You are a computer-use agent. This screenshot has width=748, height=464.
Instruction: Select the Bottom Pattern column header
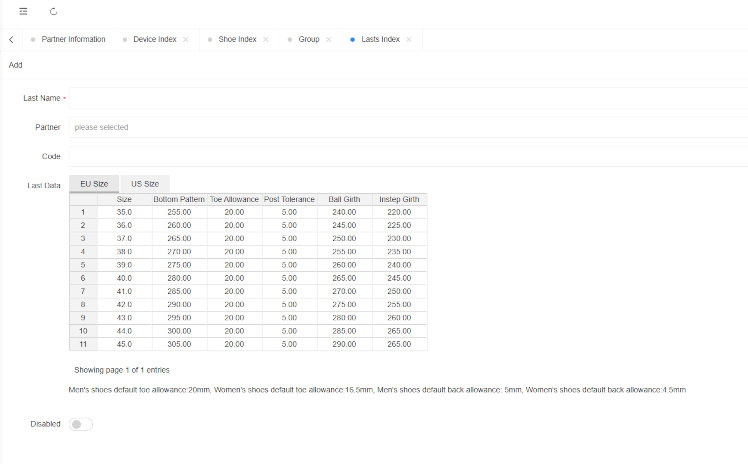coord(179,200)
